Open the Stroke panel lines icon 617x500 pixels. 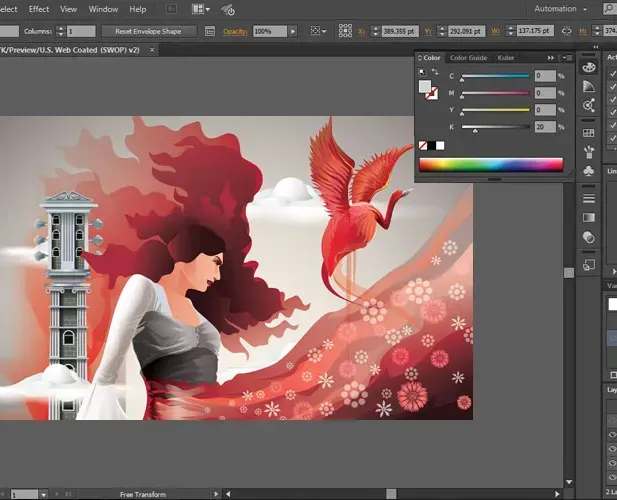[x=589, y=199]
